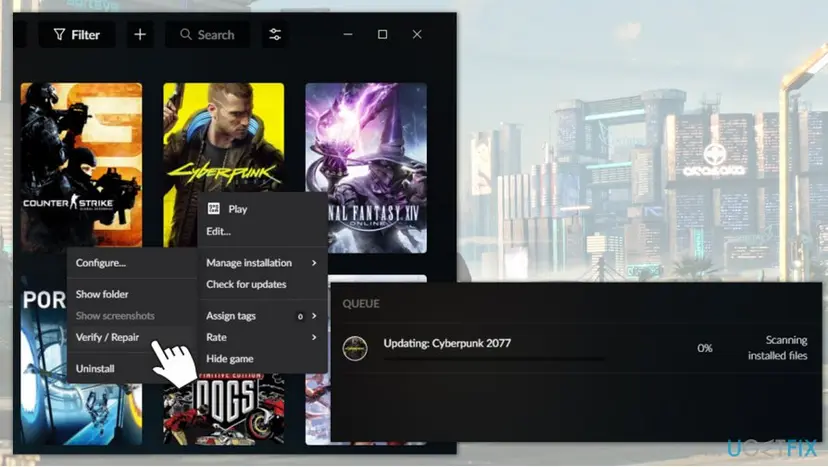Open the Filter button funnel icon

coord(59,35)
